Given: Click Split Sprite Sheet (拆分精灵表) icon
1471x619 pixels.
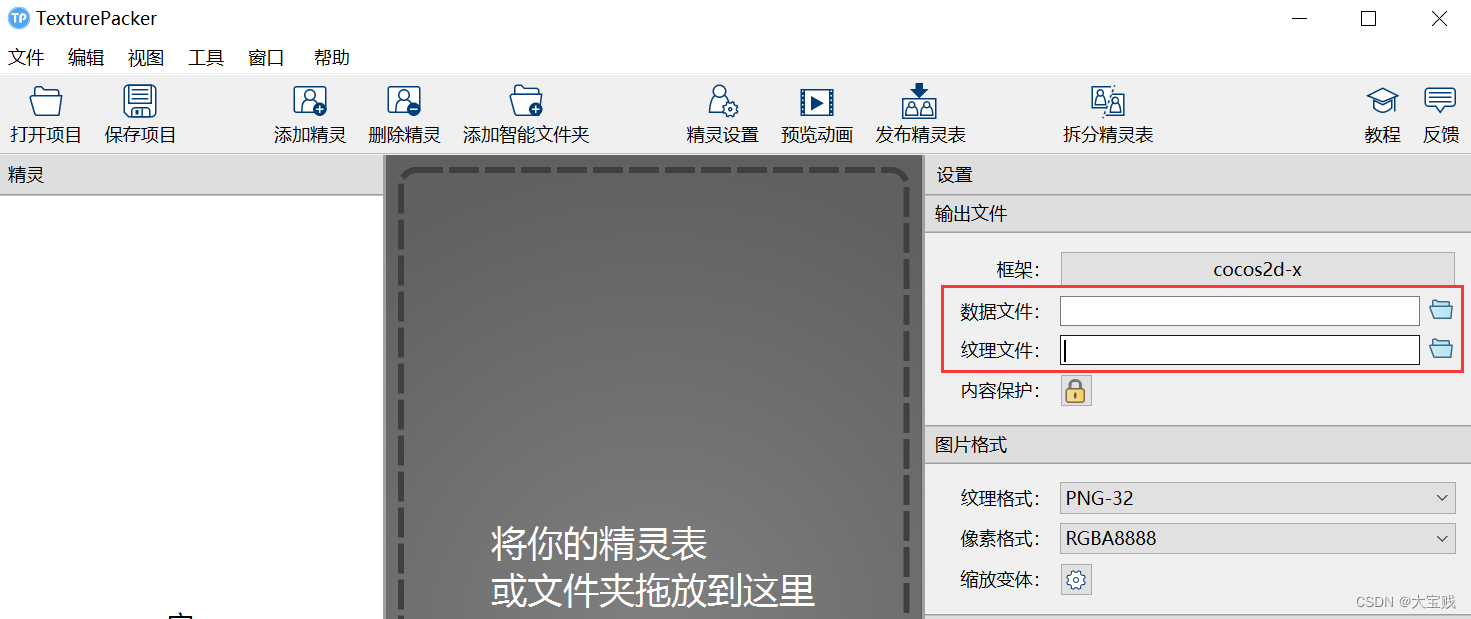Looking at the screenshot, I should (1108, 102).
